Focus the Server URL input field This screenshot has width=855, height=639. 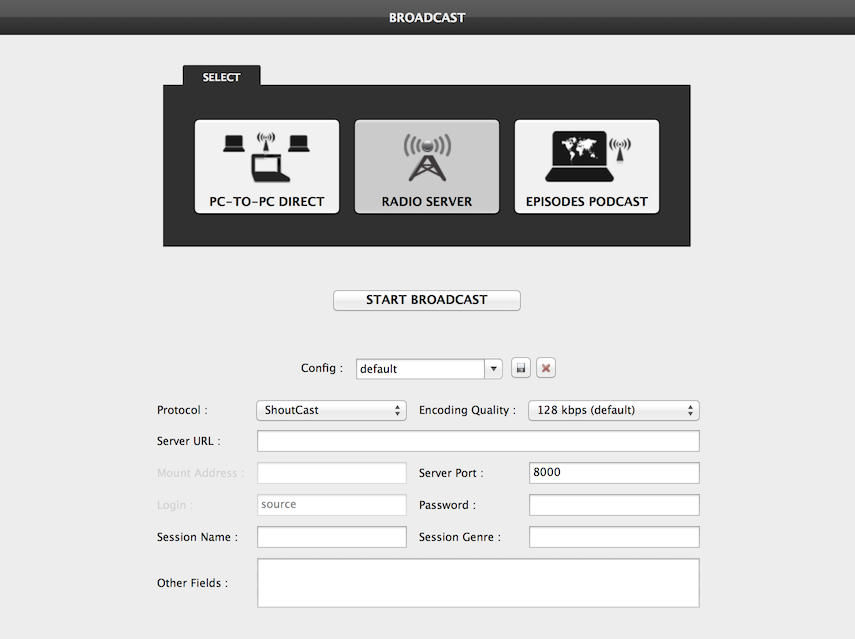(478, 441)
